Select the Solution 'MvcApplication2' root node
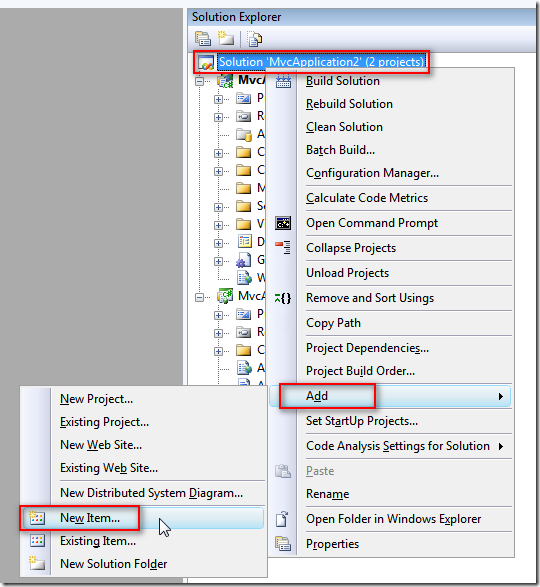Image resolution: width=540 pixels, height=587 pixels. (x=321, y=62)
